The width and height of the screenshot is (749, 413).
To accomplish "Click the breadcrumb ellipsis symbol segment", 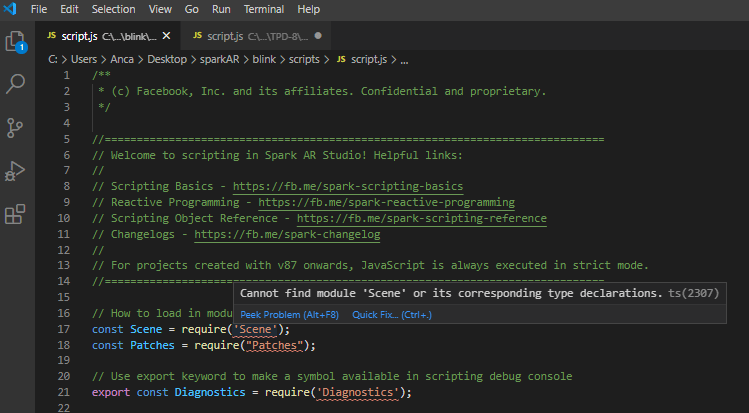I will coord(404,60).
